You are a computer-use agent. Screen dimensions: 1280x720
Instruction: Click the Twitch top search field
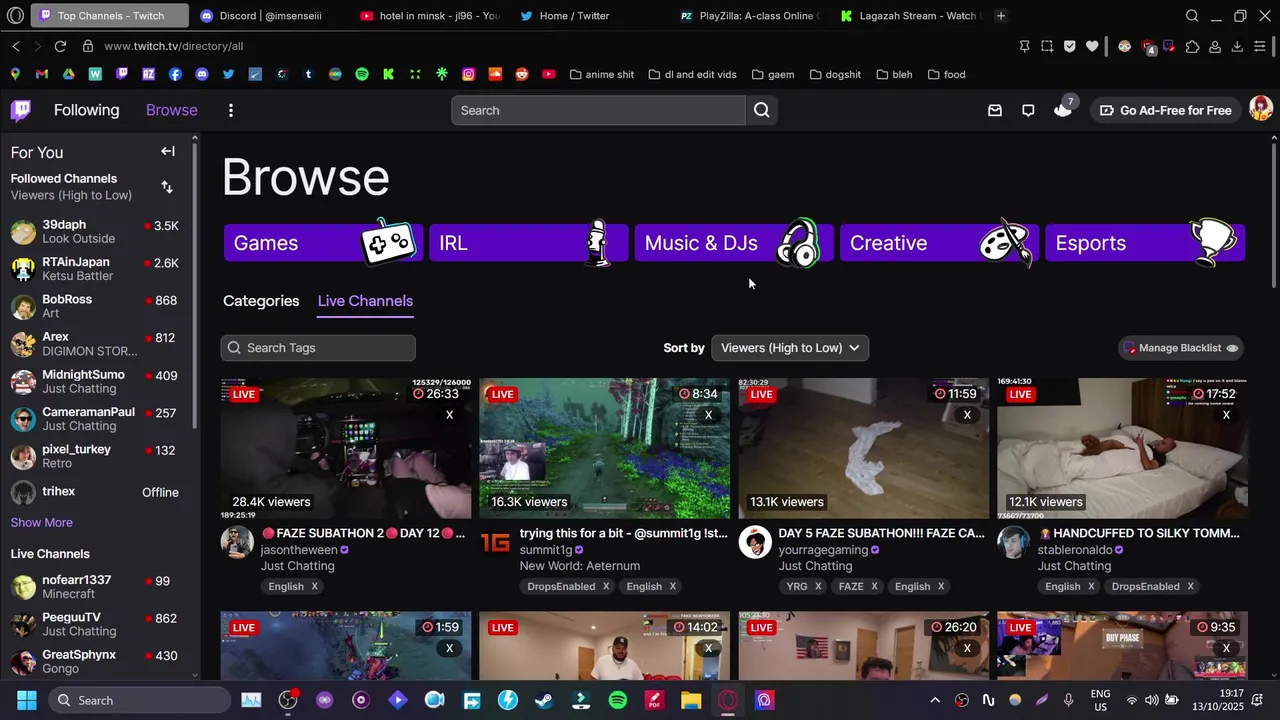tap(598, 110)
